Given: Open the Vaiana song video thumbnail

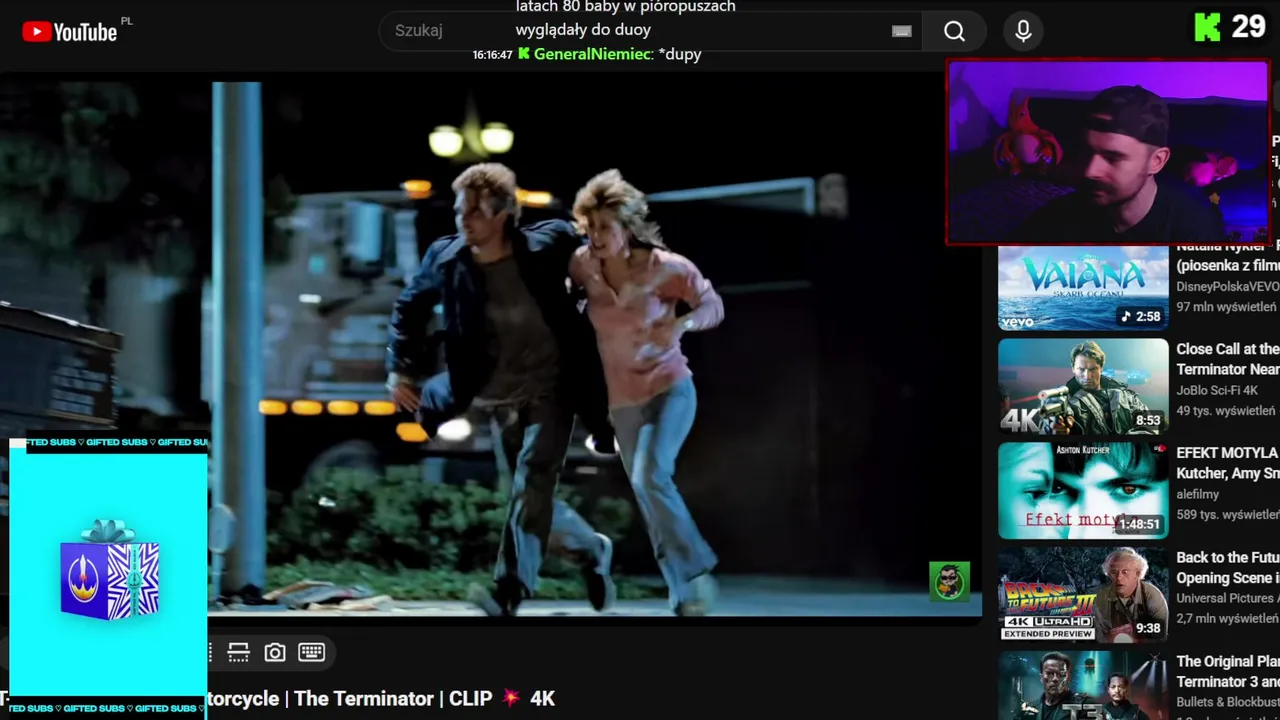Looking at the screenshot, I should click(x=1083, y=288).
